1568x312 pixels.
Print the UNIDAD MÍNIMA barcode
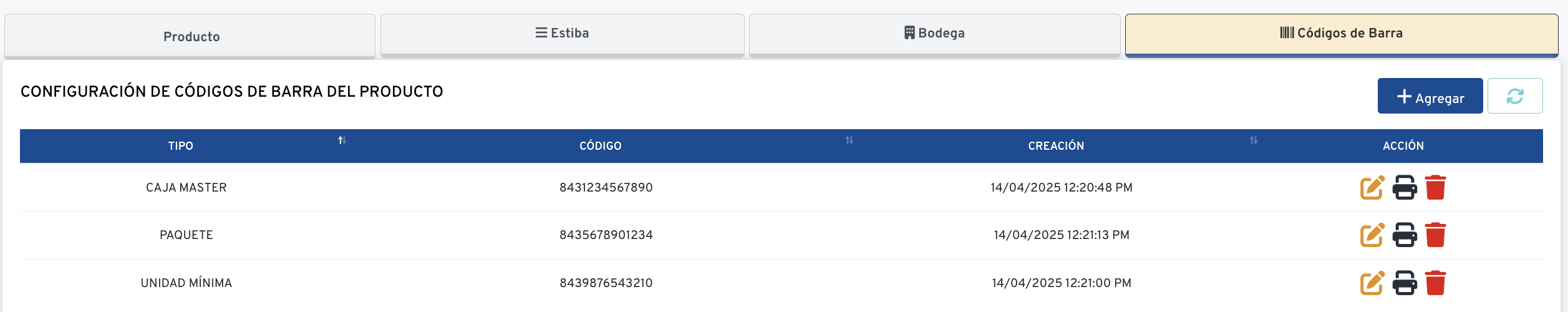coord(1404,283)
